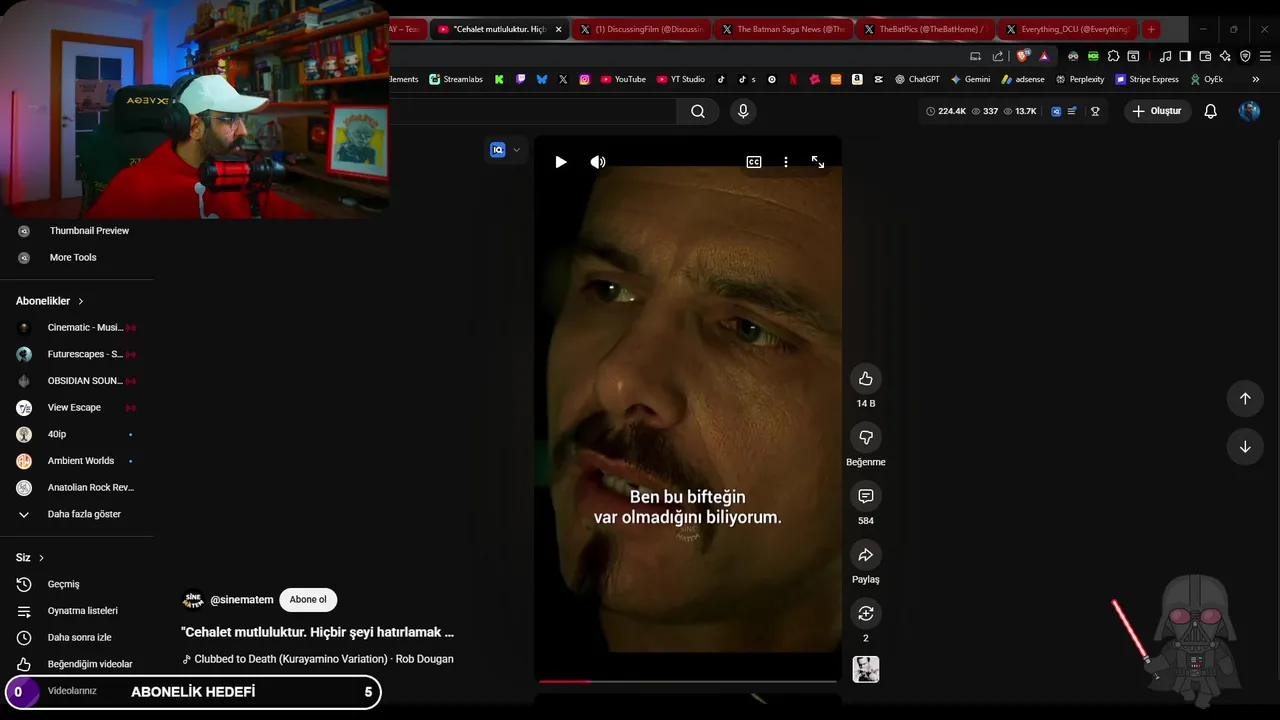Open the account avatar menu

click(1249, 111)
